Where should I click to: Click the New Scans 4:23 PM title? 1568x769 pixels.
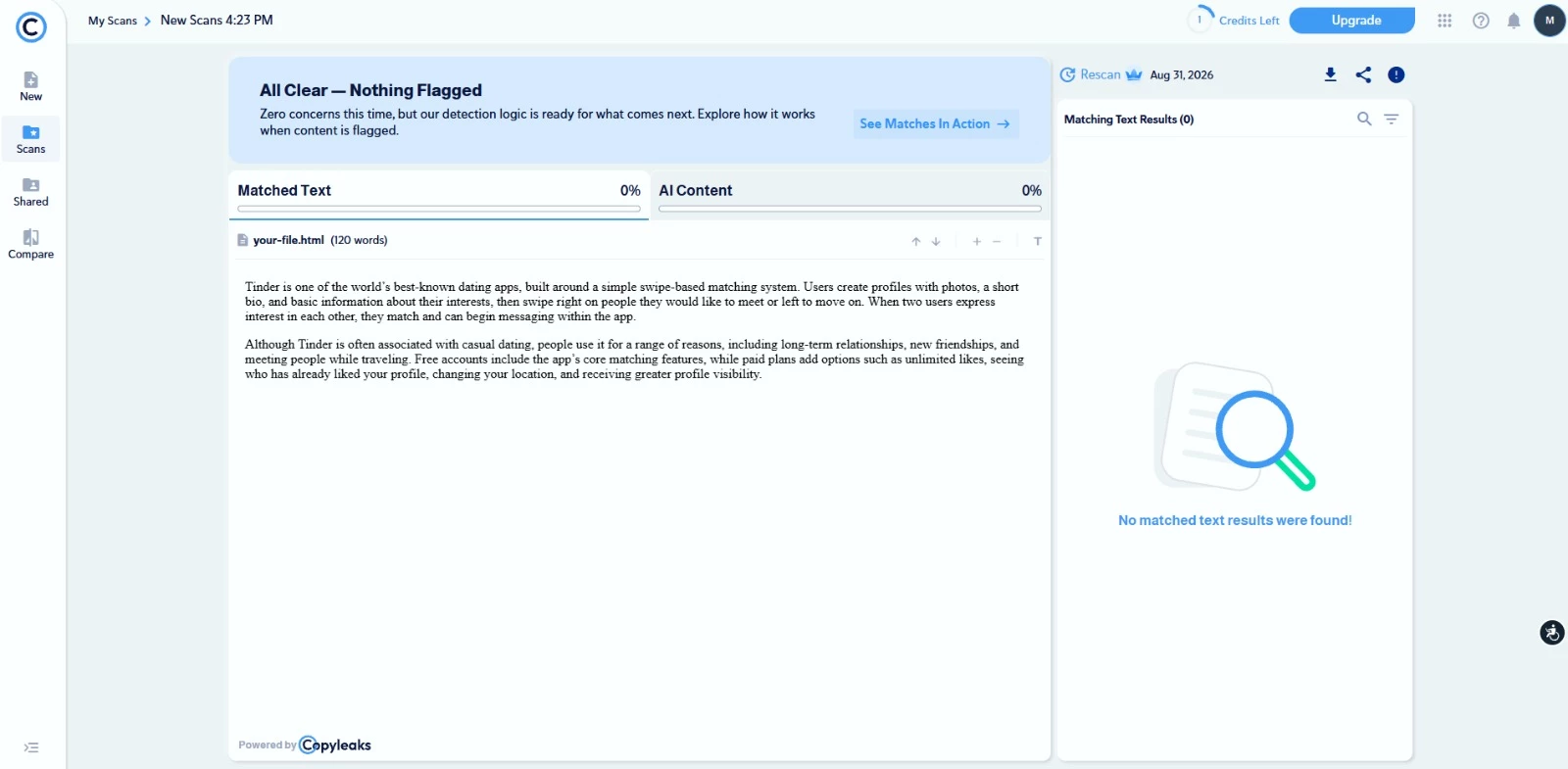coord(217,21)
